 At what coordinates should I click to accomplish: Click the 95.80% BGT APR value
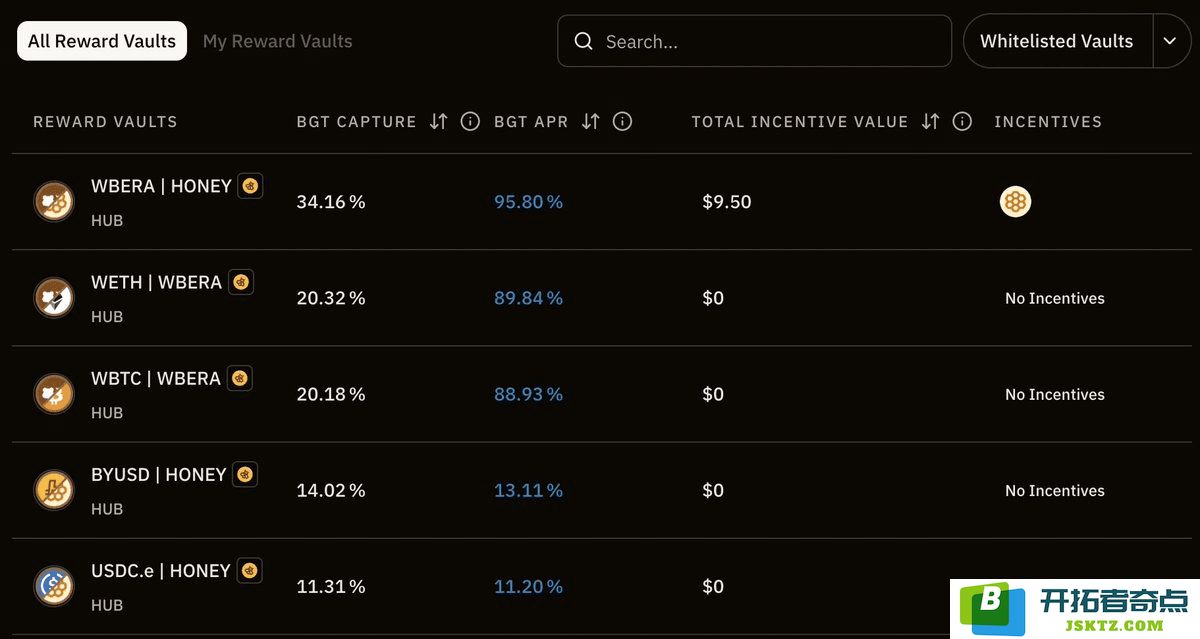pos(528,202)
